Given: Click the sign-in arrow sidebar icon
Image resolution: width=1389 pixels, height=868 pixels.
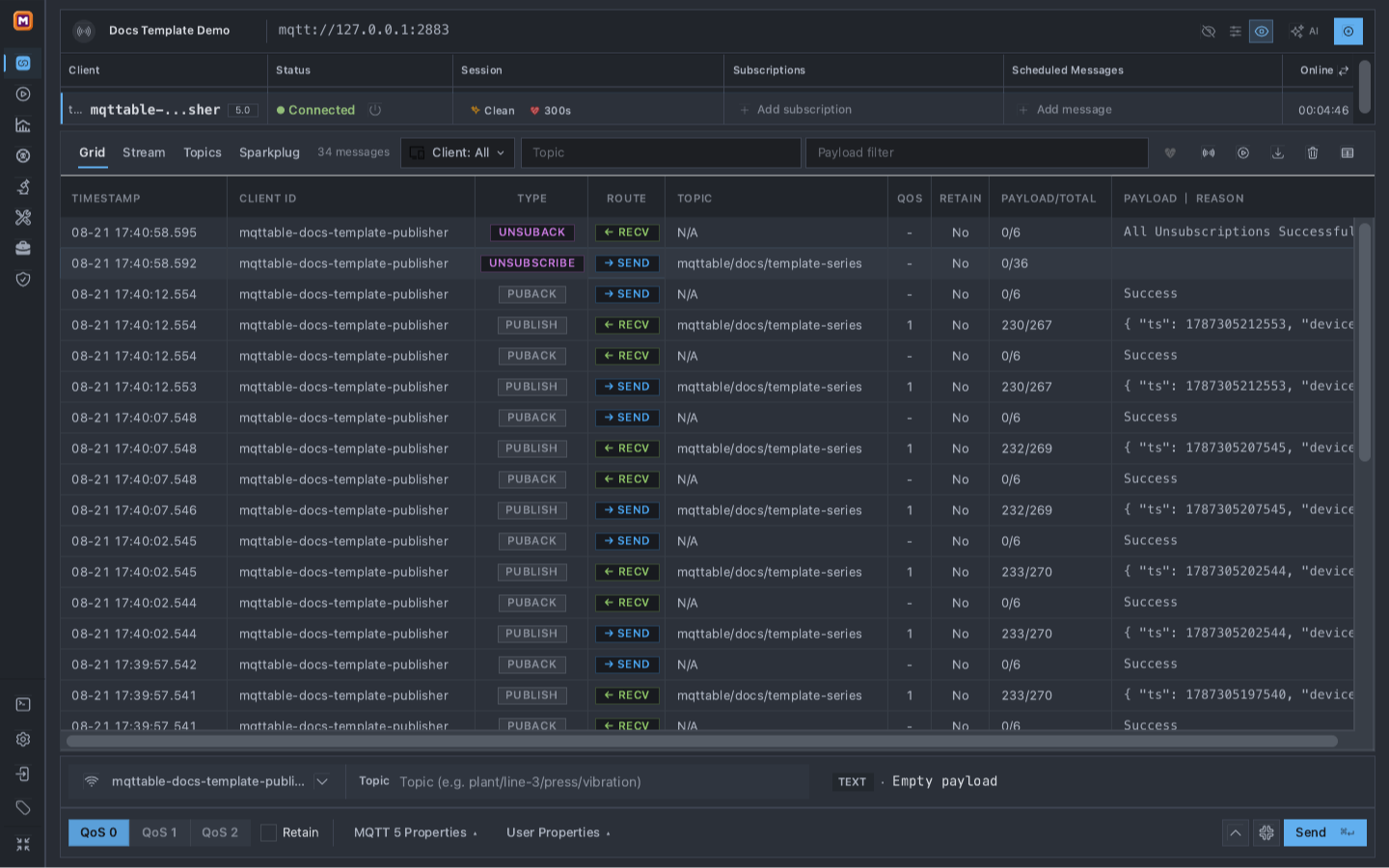Looking at the screenshot, I should pos(23,774).
